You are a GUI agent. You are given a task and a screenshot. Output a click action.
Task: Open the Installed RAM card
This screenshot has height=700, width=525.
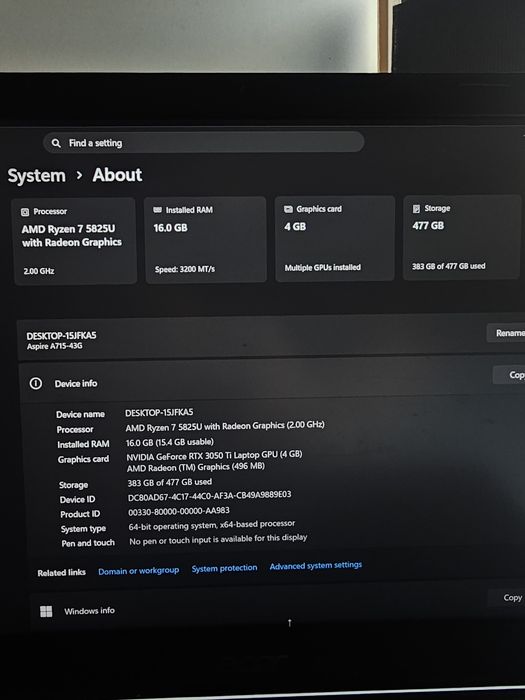pos(205,239)
